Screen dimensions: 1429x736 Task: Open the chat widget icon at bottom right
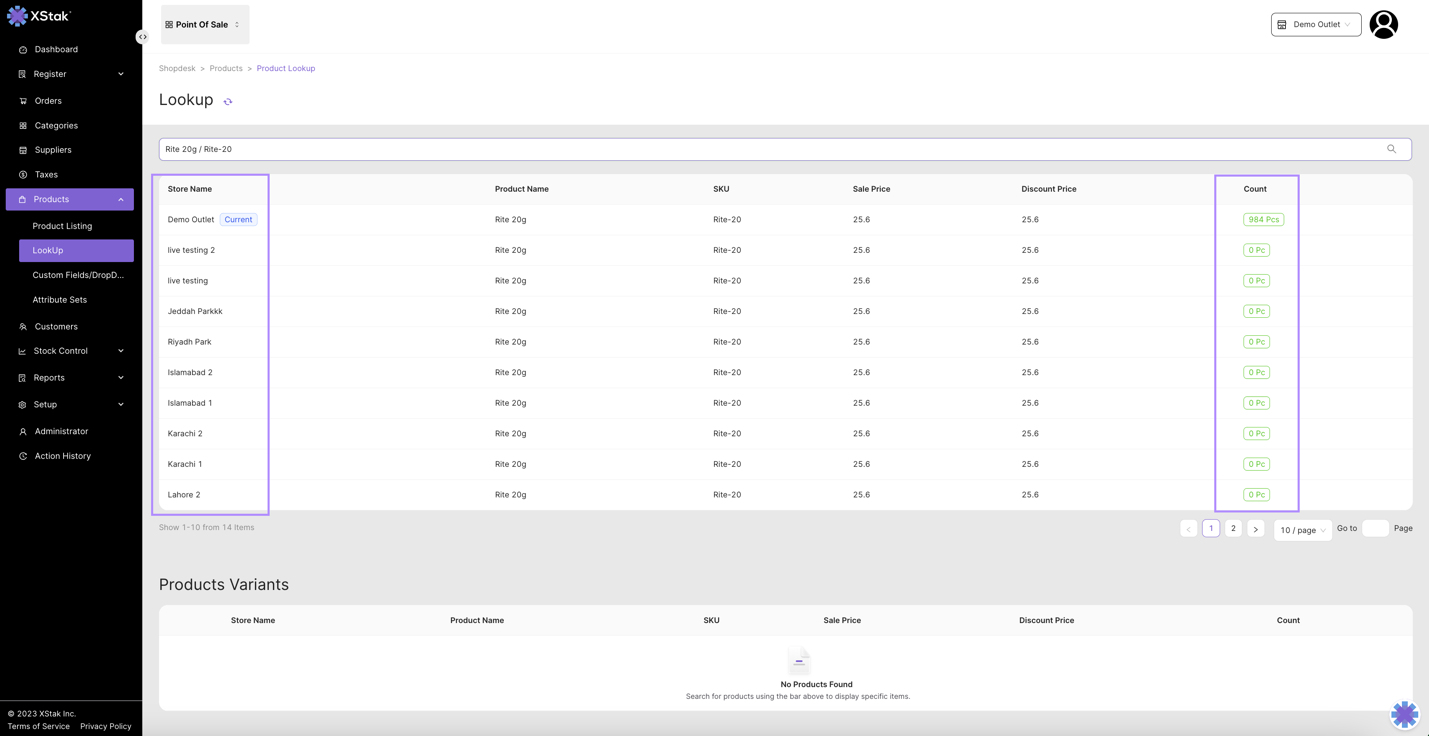(1404, 714)
